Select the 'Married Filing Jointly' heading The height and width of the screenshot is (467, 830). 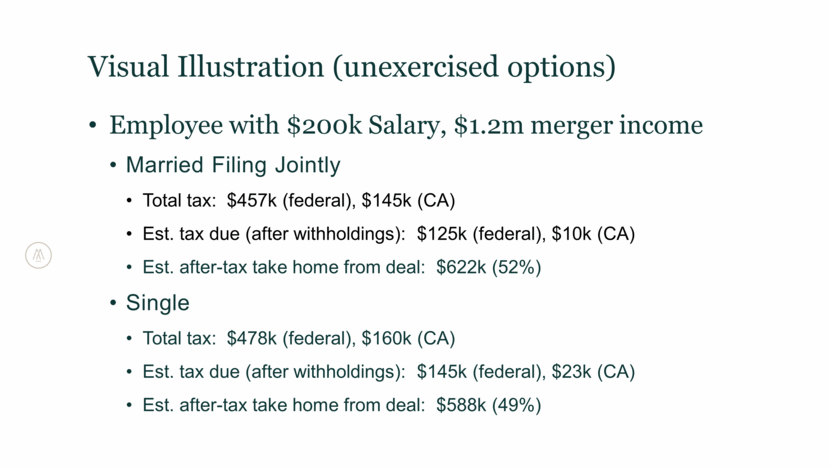click(233, 165)
